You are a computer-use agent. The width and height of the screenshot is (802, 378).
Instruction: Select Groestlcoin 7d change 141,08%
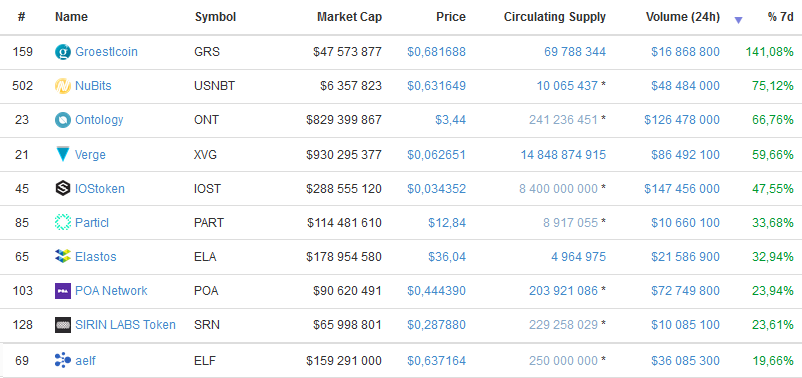pos(769,52)
